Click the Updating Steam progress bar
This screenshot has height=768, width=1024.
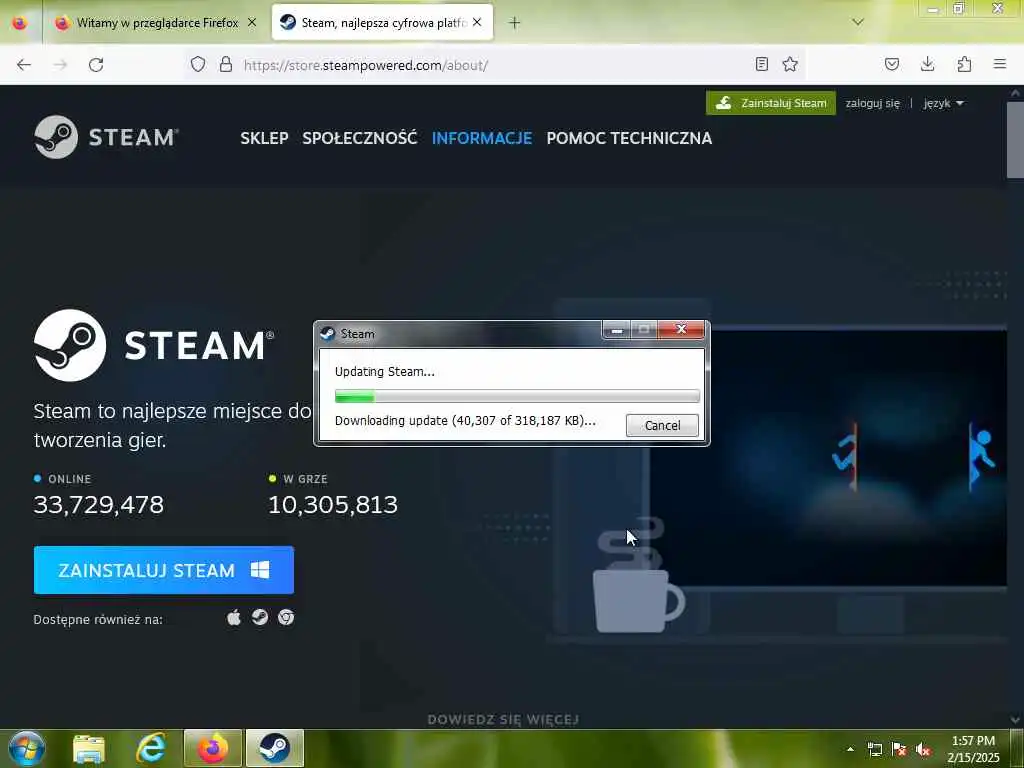pos(517,396)
